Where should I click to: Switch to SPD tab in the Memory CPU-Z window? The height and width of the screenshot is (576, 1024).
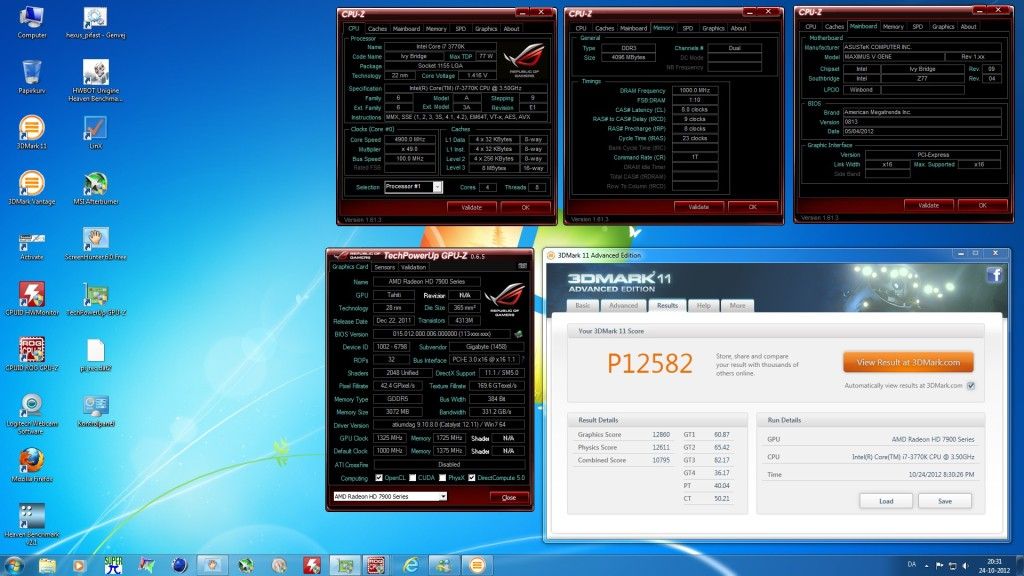[x=687, y=28]
